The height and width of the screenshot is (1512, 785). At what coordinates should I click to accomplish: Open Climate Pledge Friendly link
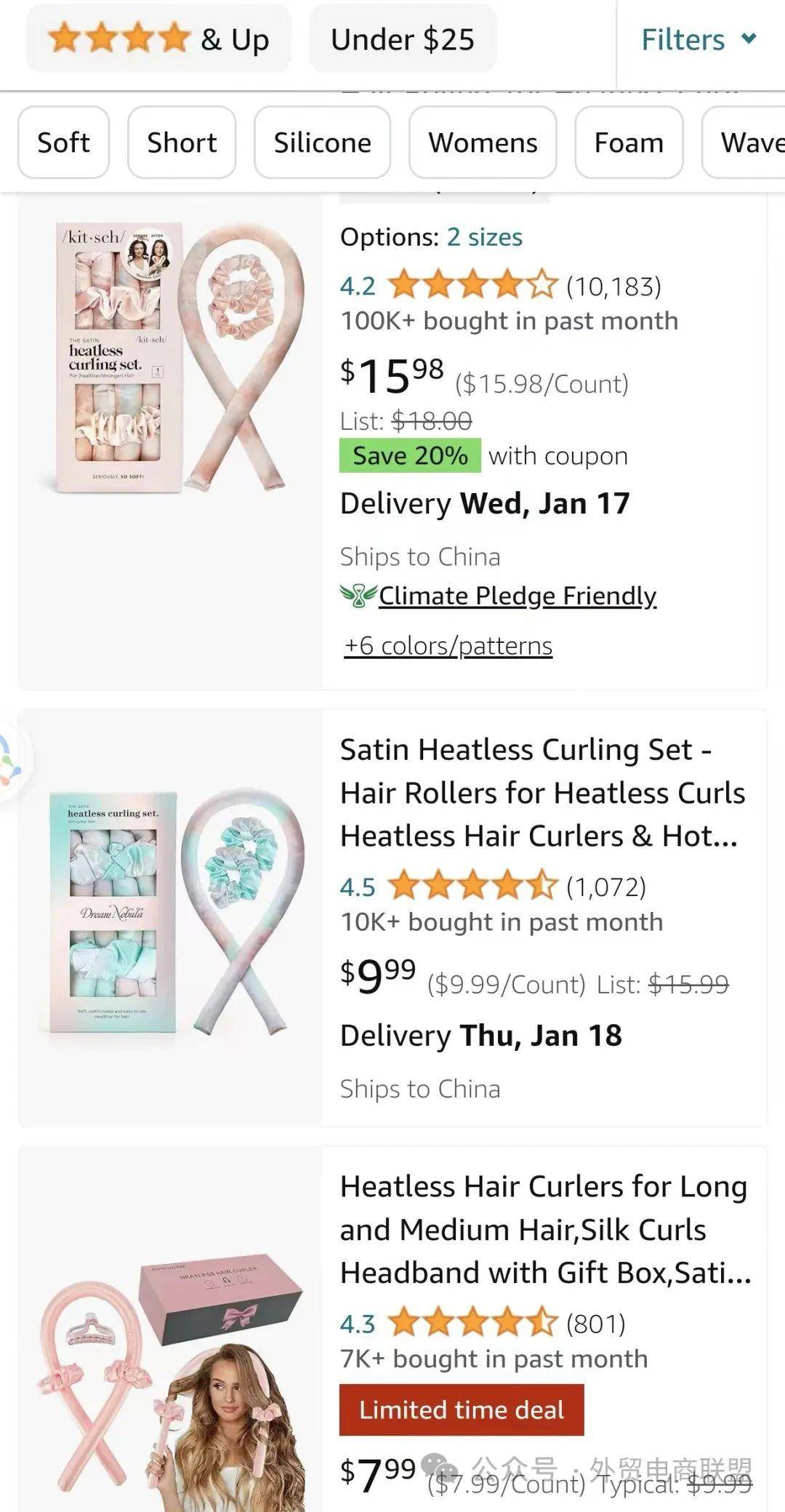point(518,596)
